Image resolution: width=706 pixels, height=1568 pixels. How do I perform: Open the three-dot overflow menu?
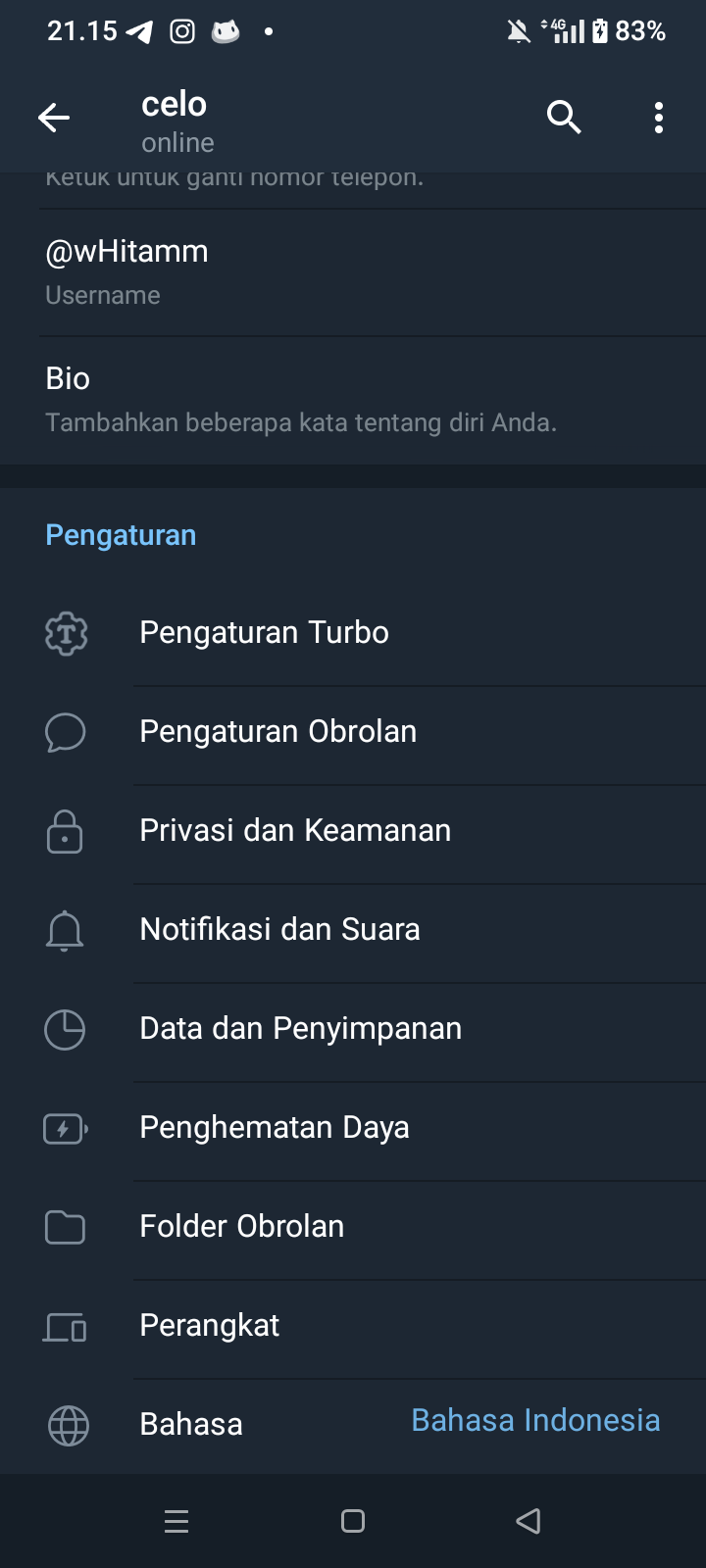(x=659, y=118)
